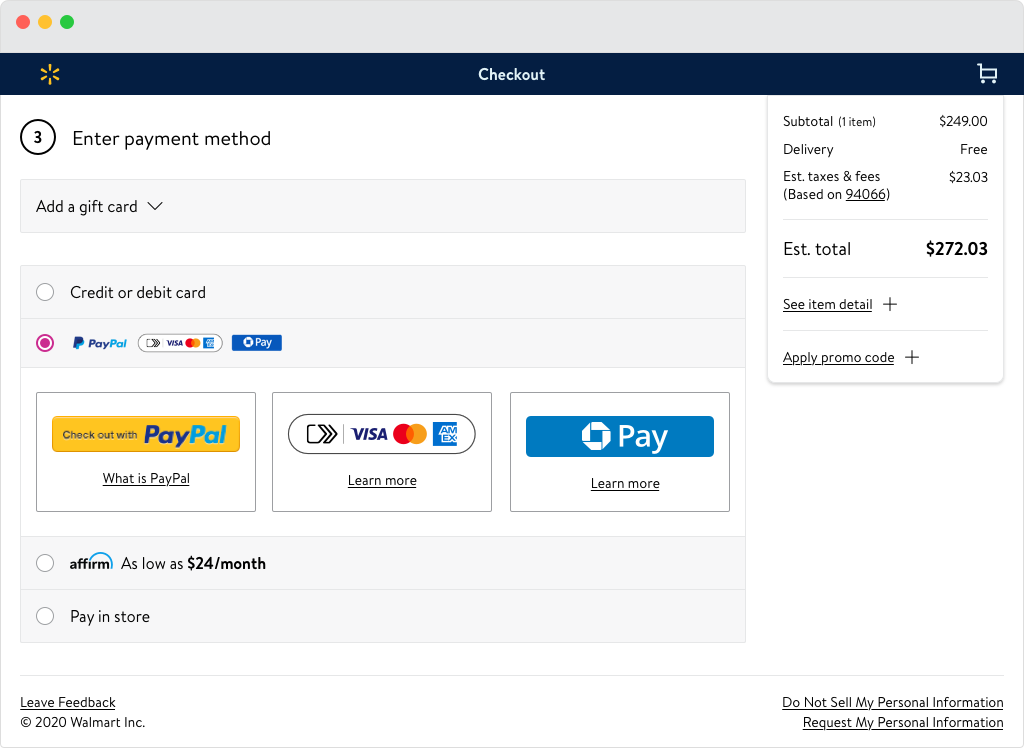Click the blue Chase Pay button
Image resolution: width=1024 pixels, height=748 pixels.
620,437
